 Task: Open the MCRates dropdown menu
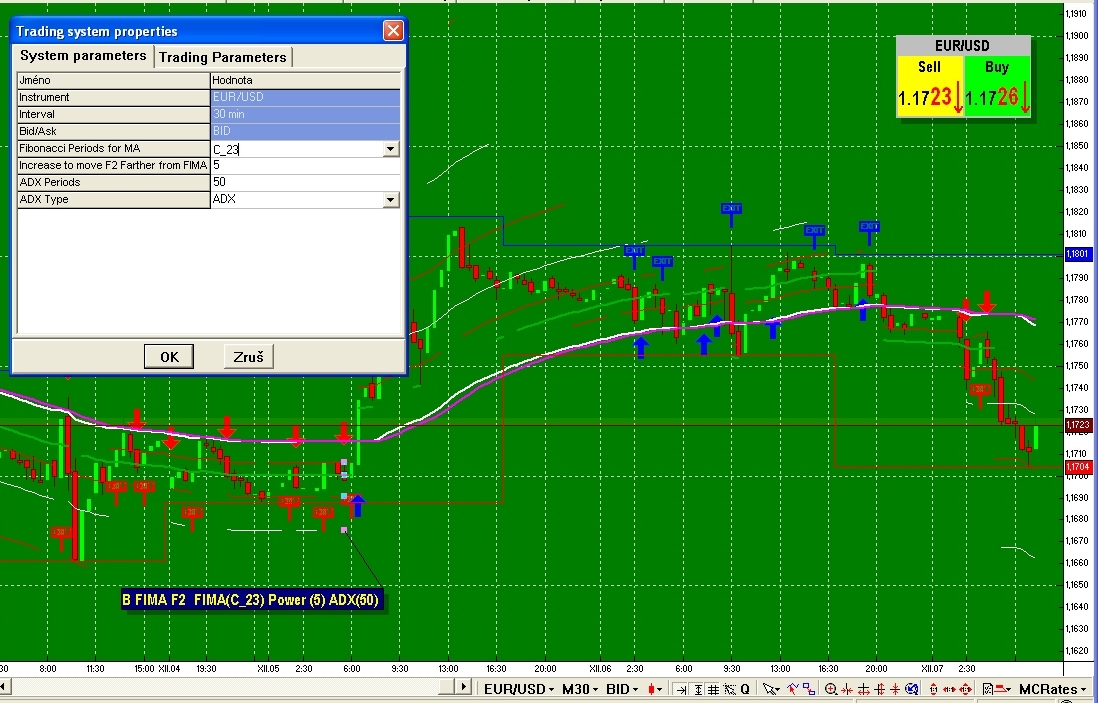1053,689
